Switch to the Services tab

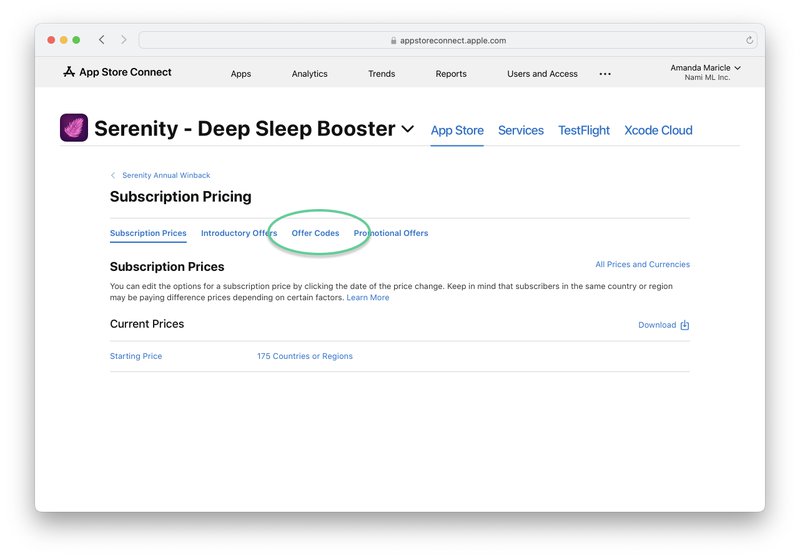[x=521, y=131]
